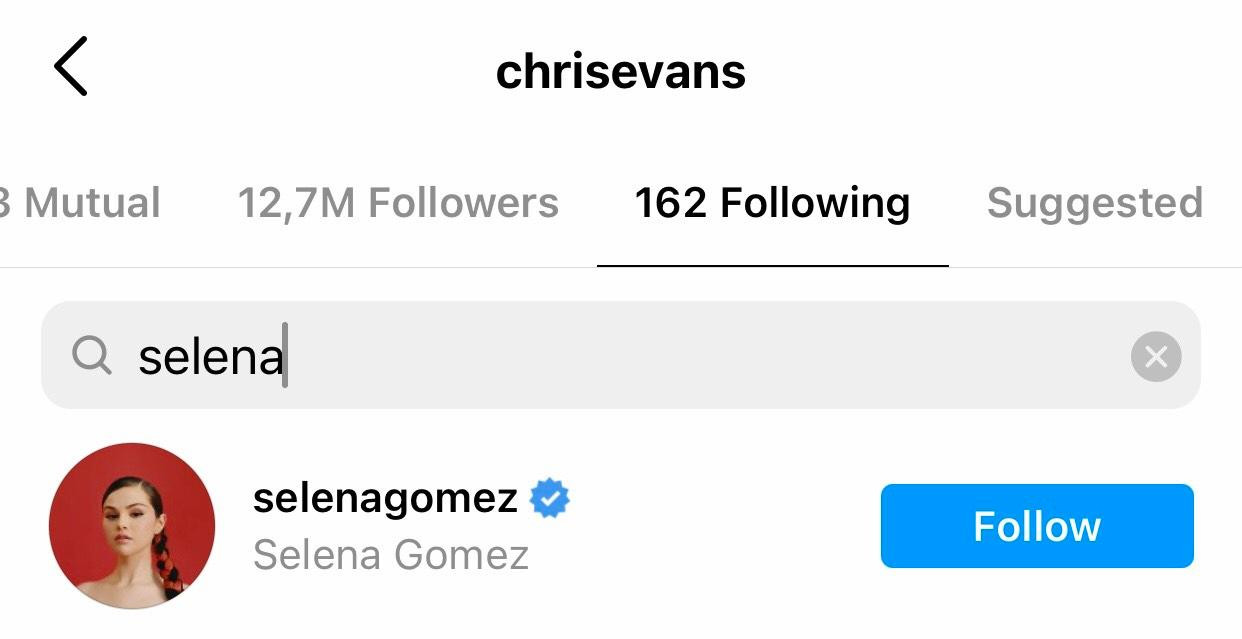Click empty space in the selenagomez row
This screenshot has width=1242, height=639.
(720, 526)
